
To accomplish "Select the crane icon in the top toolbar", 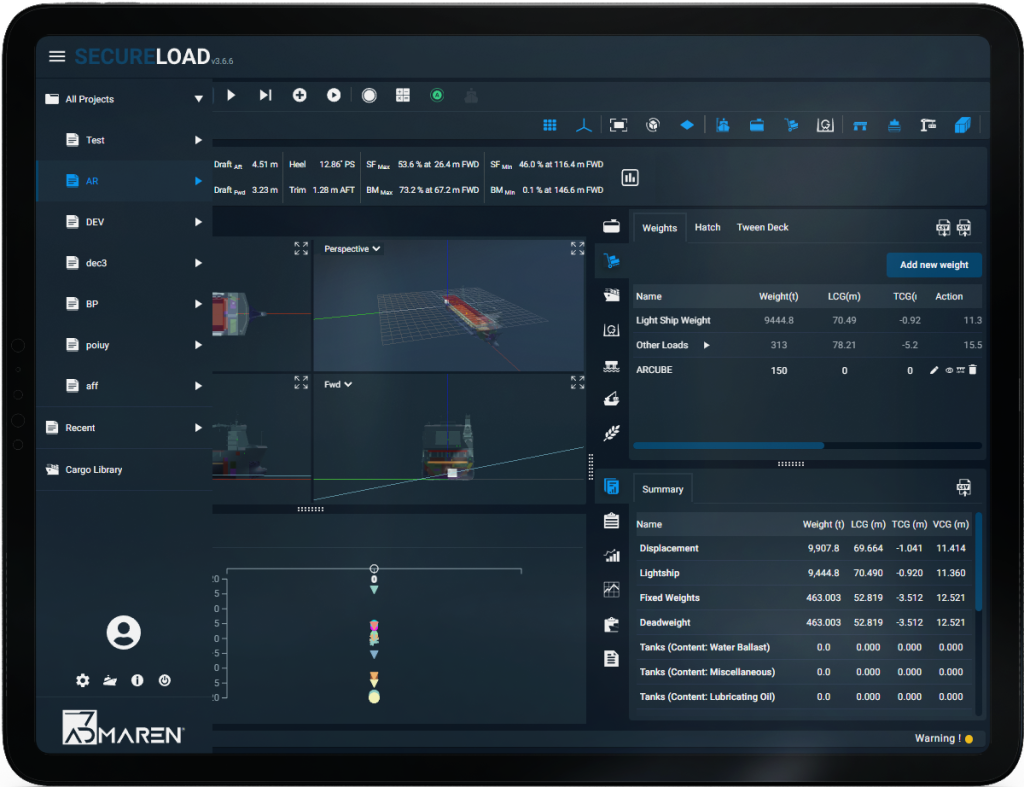I will 928,125.
